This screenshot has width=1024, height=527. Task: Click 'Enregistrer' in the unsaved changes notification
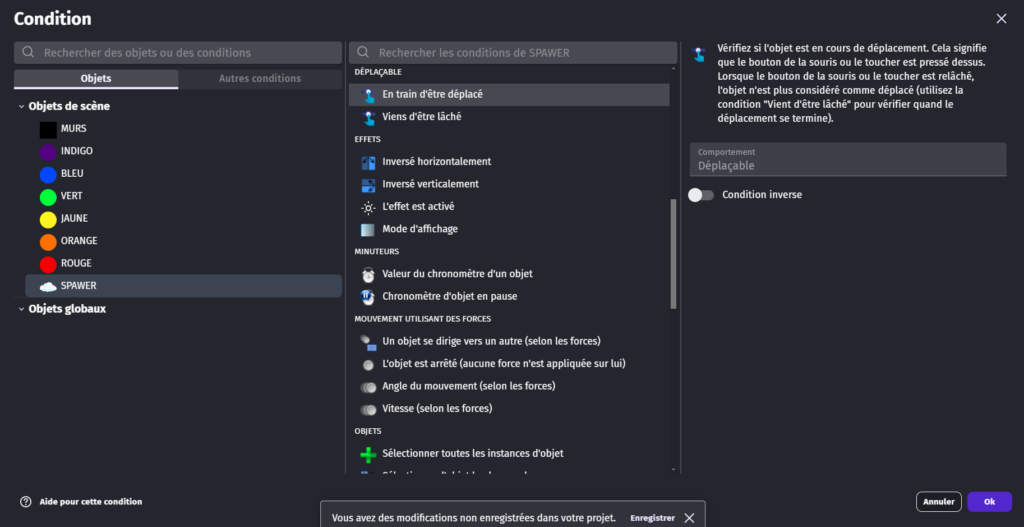click(x=651, y=518)
